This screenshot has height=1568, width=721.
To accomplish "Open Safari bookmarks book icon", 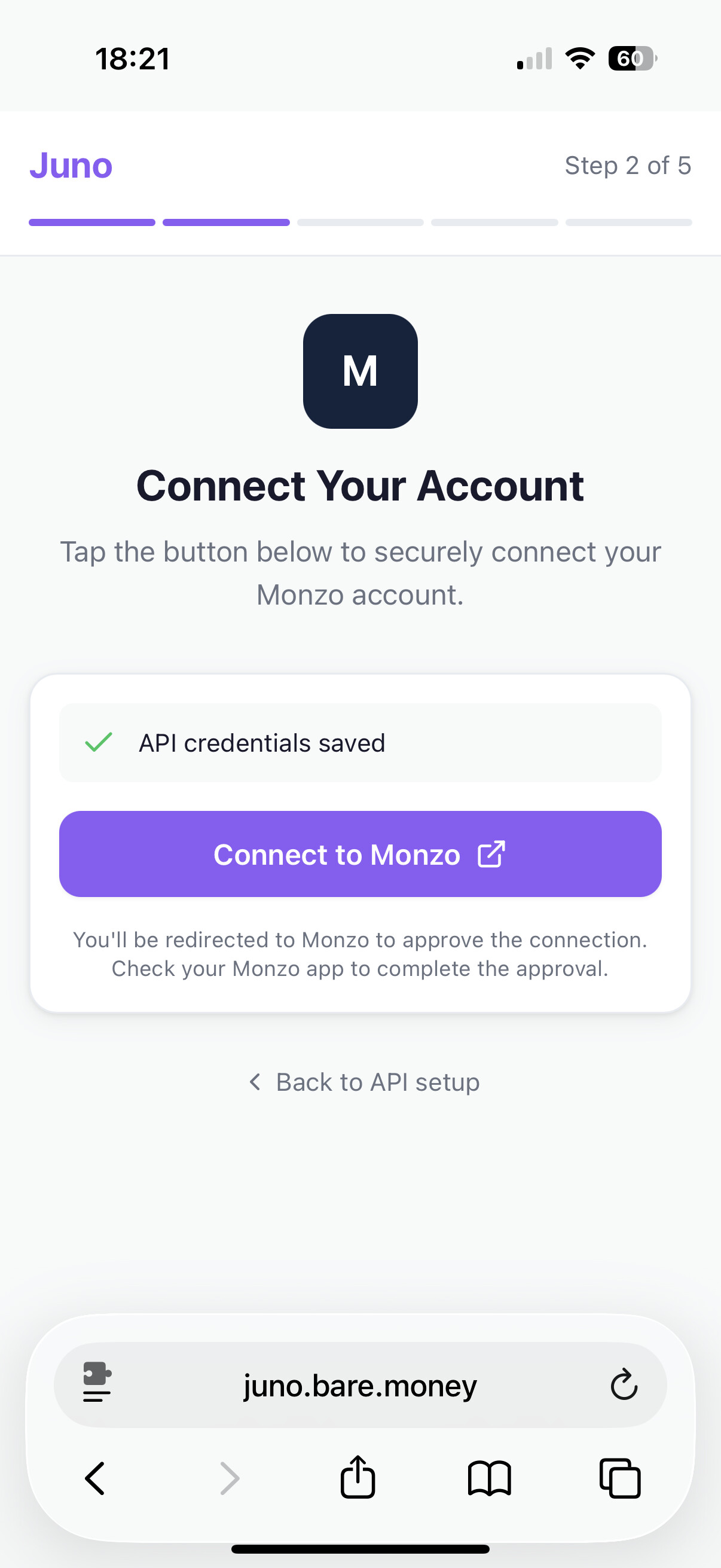I will click(x=489, y=1478).
